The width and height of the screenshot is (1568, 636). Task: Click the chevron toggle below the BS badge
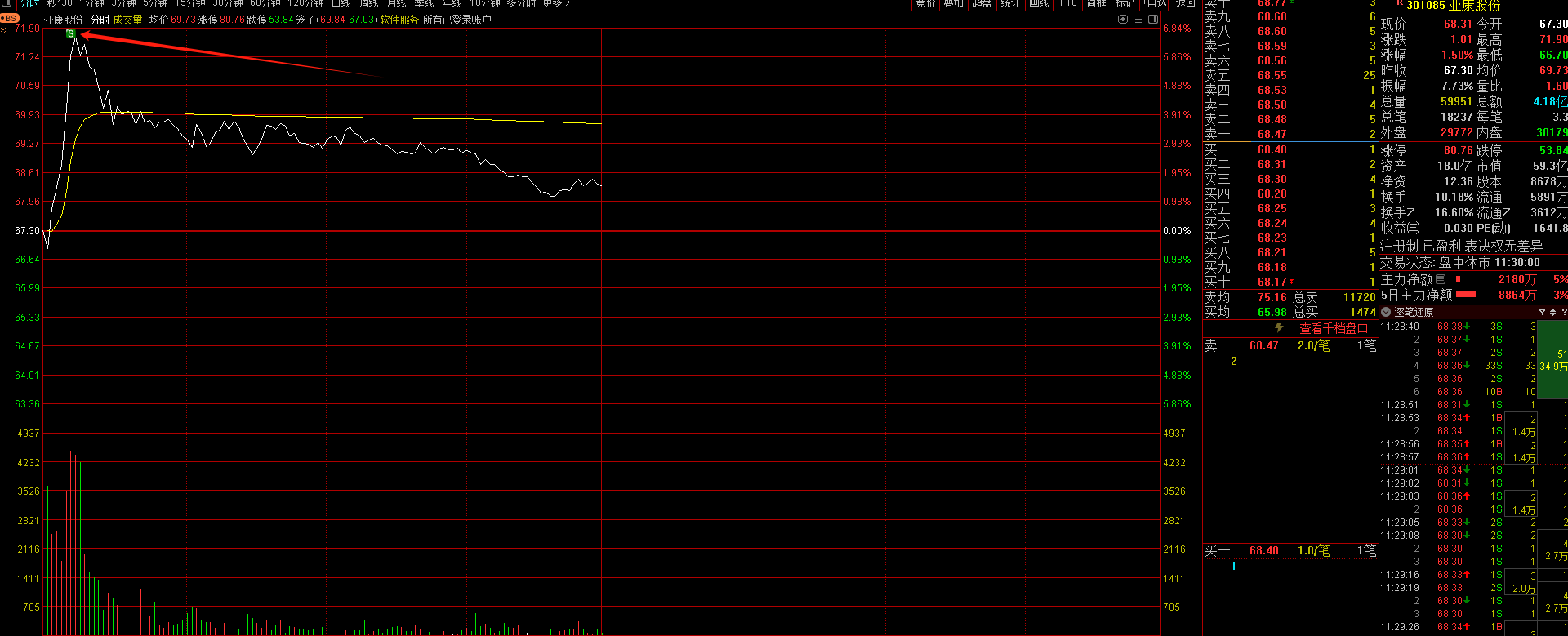click(4, 30)
